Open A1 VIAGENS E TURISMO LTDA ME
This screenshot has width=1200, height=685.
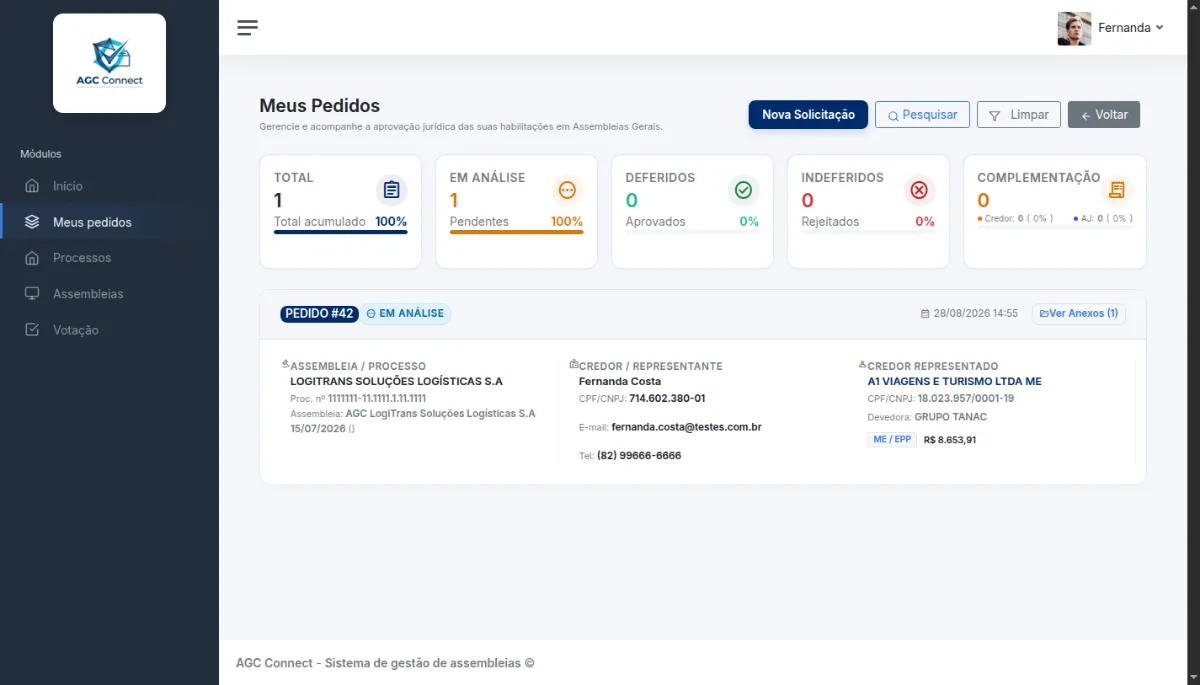point(955,381)
